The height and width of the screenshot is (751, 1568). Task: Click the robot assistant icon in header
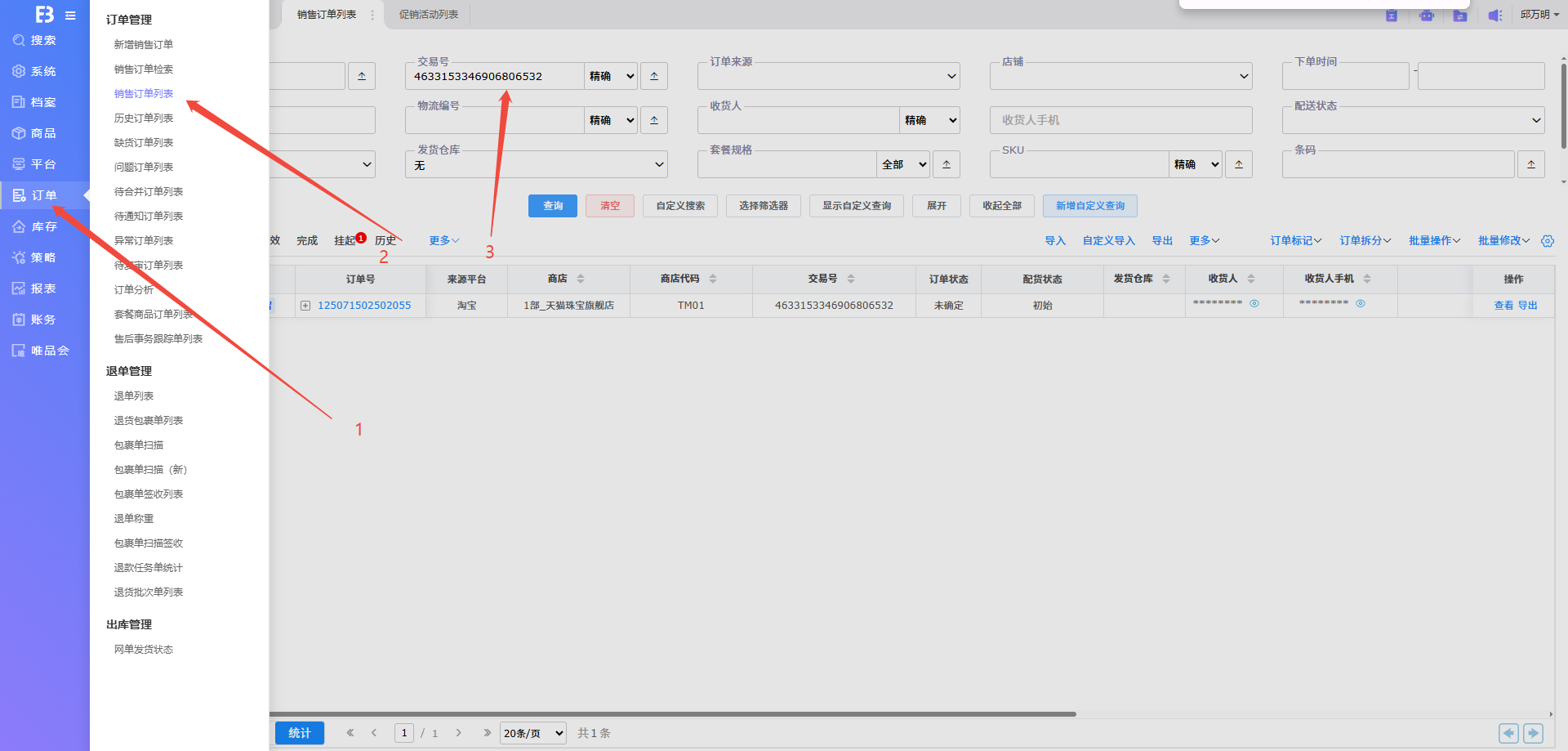(x=1426, y=16)
